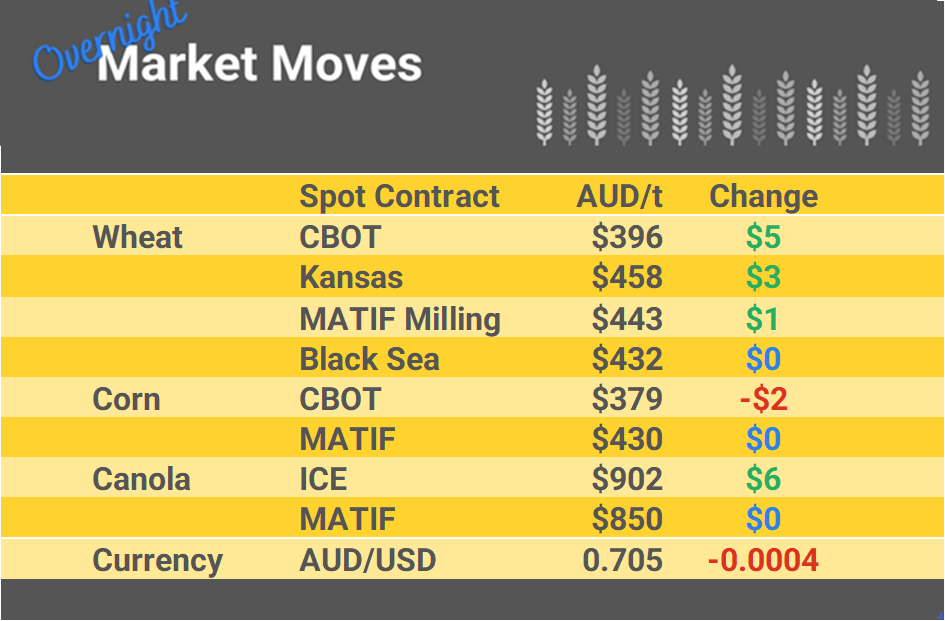Select the "AUD/t" column header
Viewport: 945px width, 621px height.
tap(619, 196)
